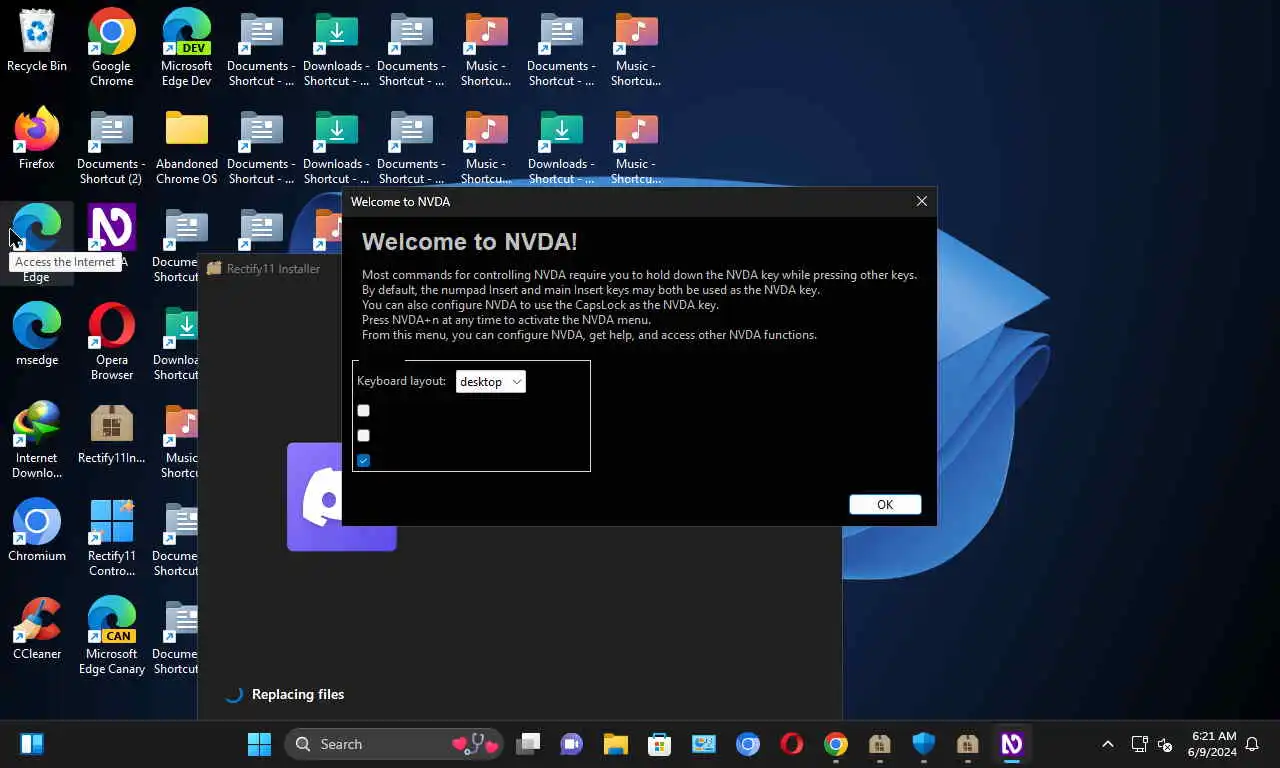Open the notification bell in the tray
This screenshot has width=1280, height=768.
1252,744
